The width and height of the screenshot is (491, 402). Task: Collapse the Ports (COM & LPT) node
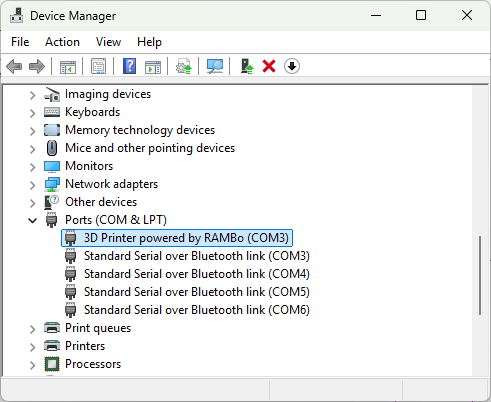point(32,220)
